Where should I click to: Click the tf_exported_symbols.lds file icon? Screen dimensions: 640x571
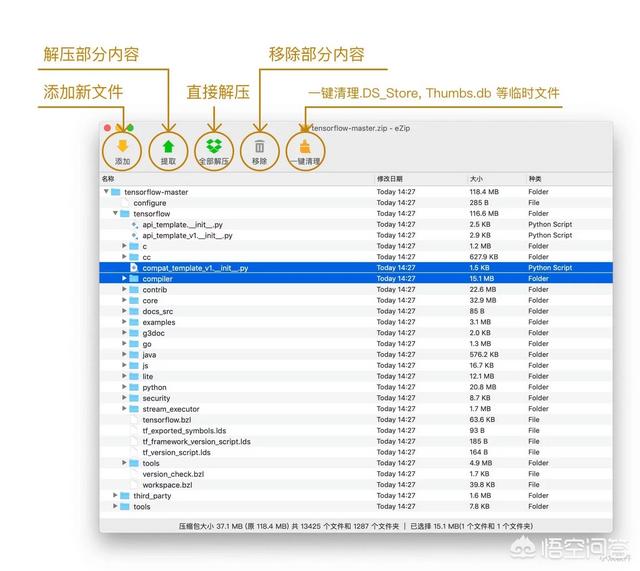click(134, 430)
